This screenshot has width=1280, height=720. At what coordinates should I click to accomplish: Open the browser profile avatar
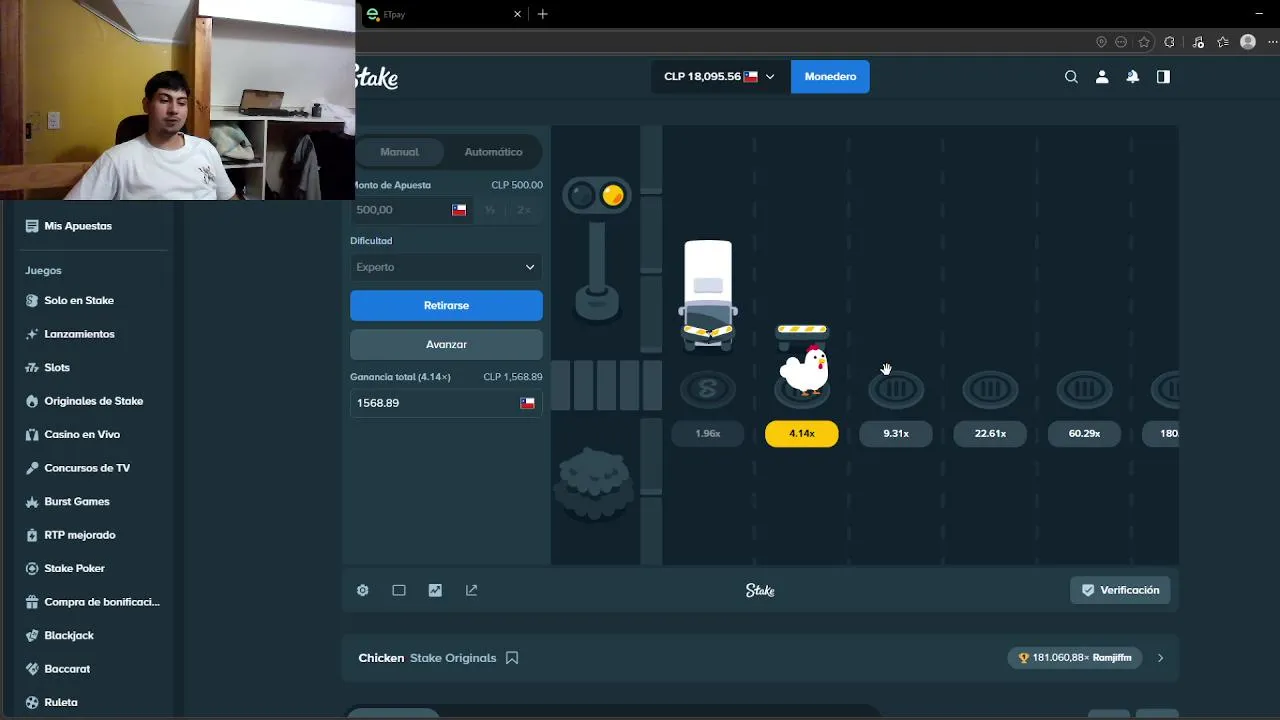(1248, 42)
